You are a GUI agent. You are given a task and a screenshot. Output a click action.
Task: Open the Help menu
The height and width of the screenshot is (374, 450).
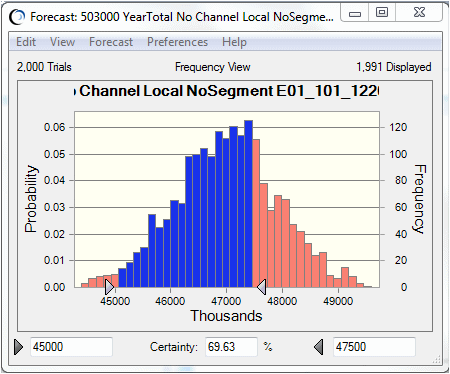234,42
